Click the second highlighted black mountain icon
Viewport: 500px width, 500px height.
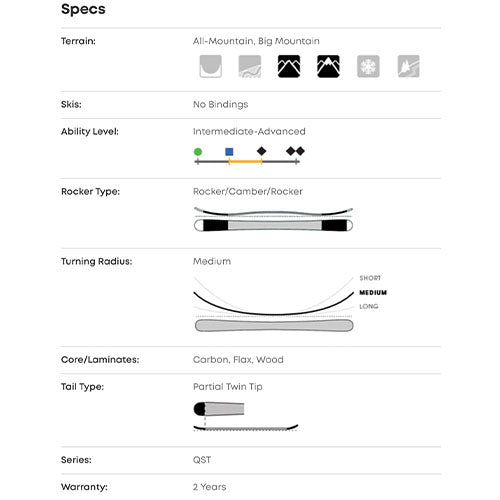point(328,66)
